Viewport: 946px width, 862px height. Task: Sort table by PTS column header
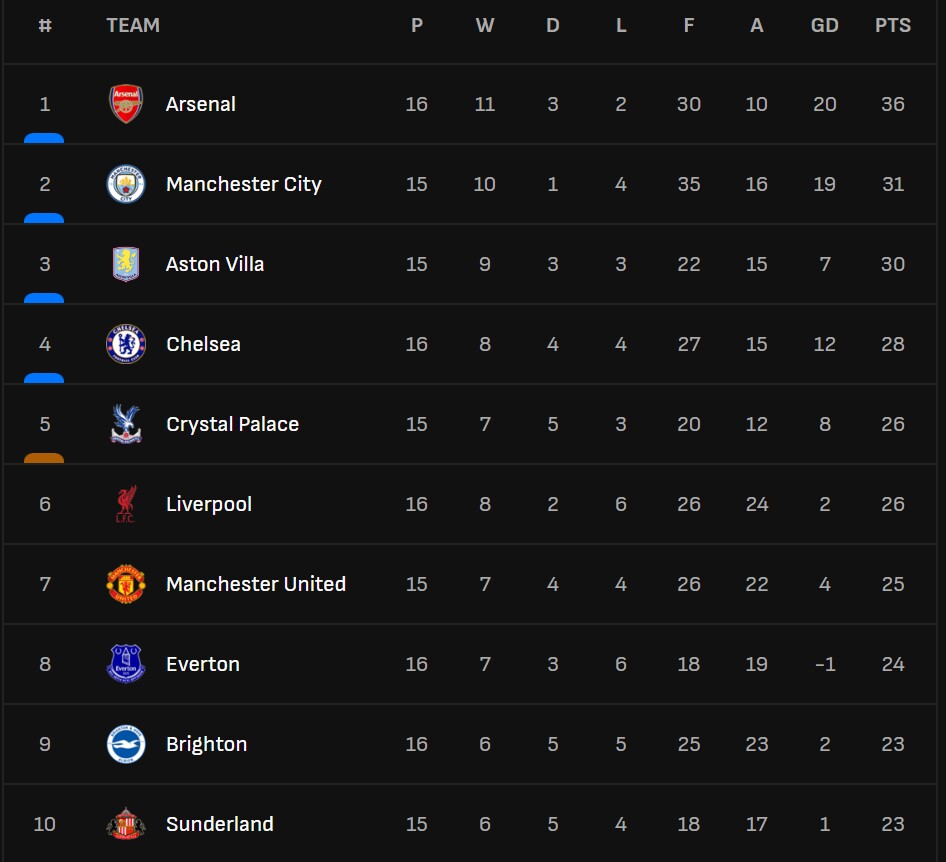(893, 26)
